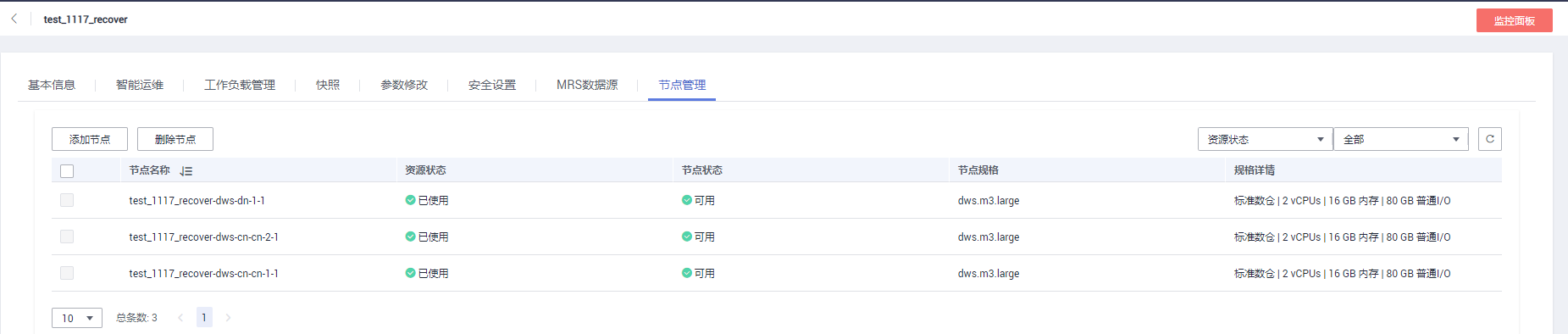The width and height of the screenshot is (1568, 334).
Task: Go to next page arrow
Action: (228, 318)
